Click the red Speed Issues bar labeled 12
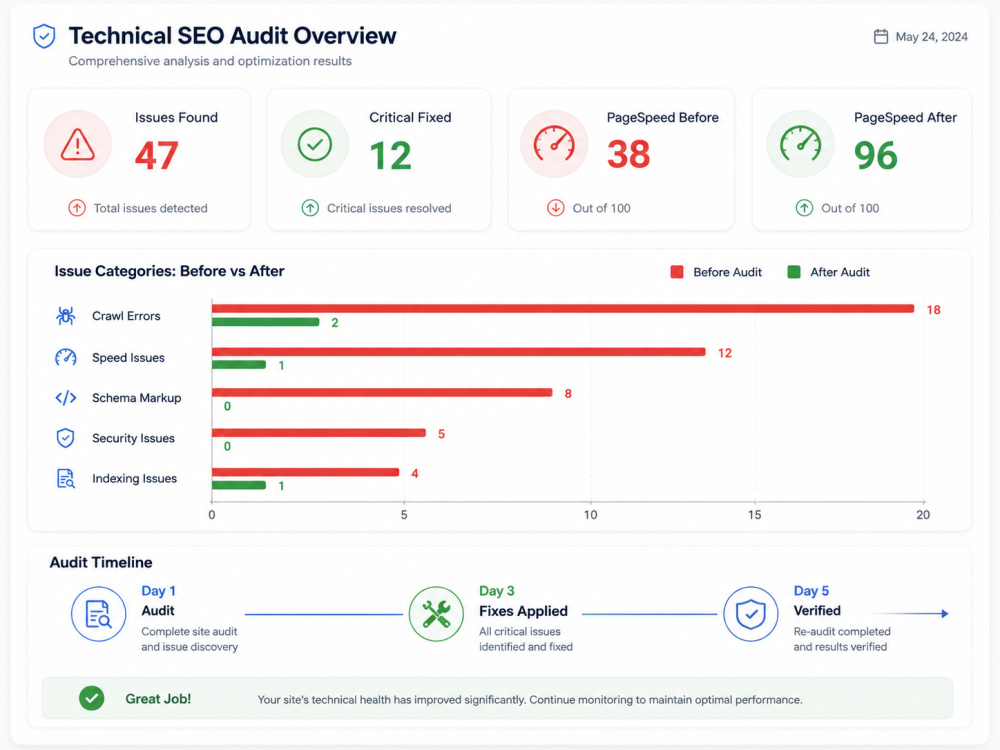The image size is (1000, 750). pyautogui.click(x=459, y=352)
